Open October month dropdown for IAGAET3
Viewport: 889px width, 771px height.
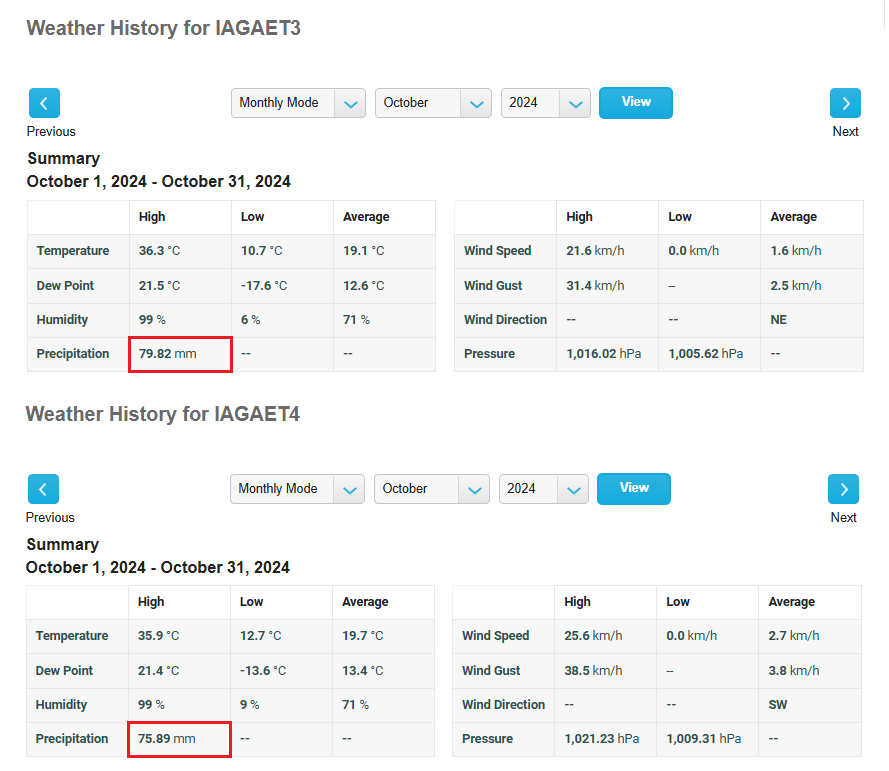click(433, 103)
